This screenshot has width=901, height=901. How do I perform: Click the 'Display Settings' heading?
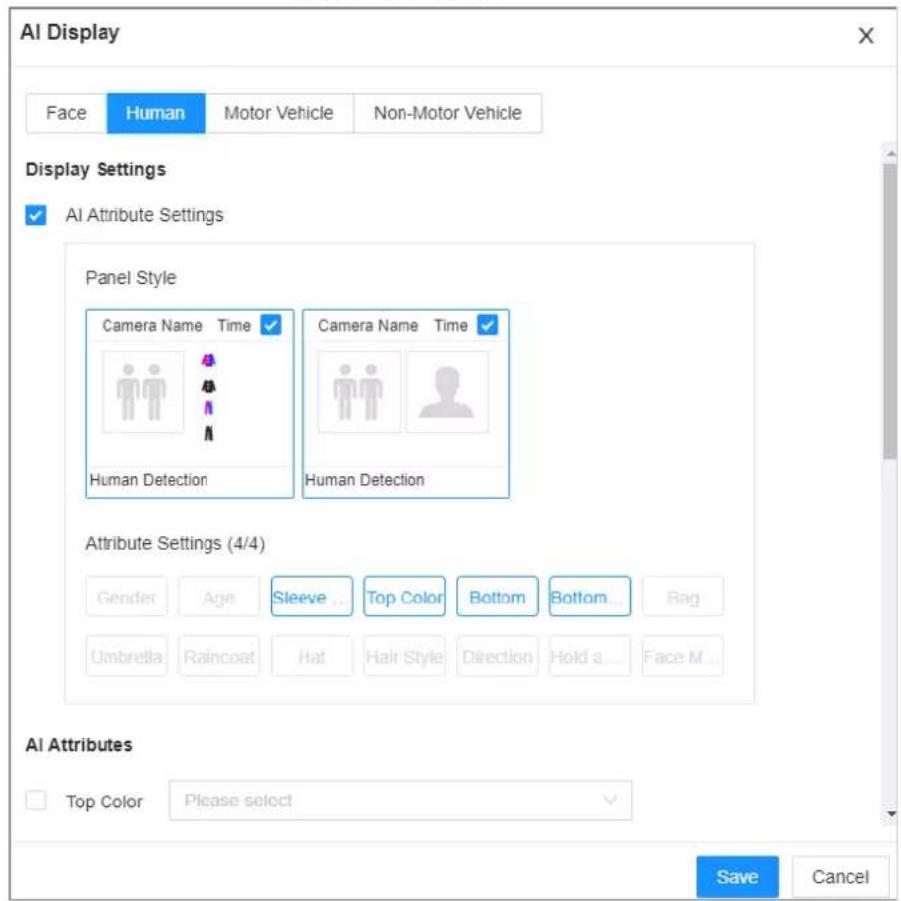[96, 170]
